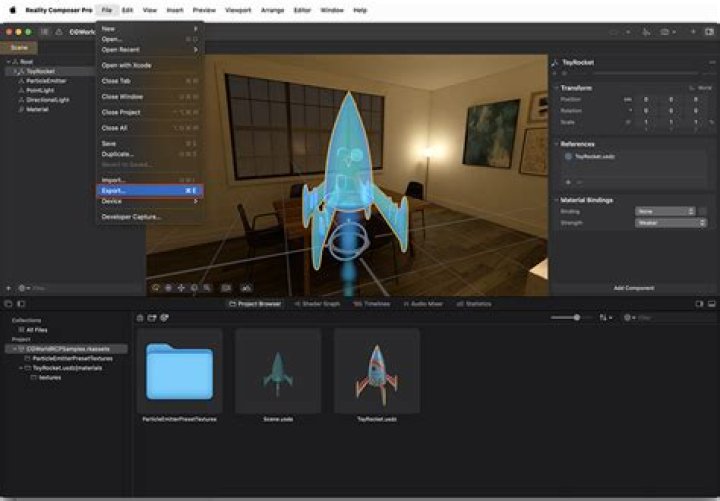
Task: Open the Apple menu
Action: coord(13,10)
